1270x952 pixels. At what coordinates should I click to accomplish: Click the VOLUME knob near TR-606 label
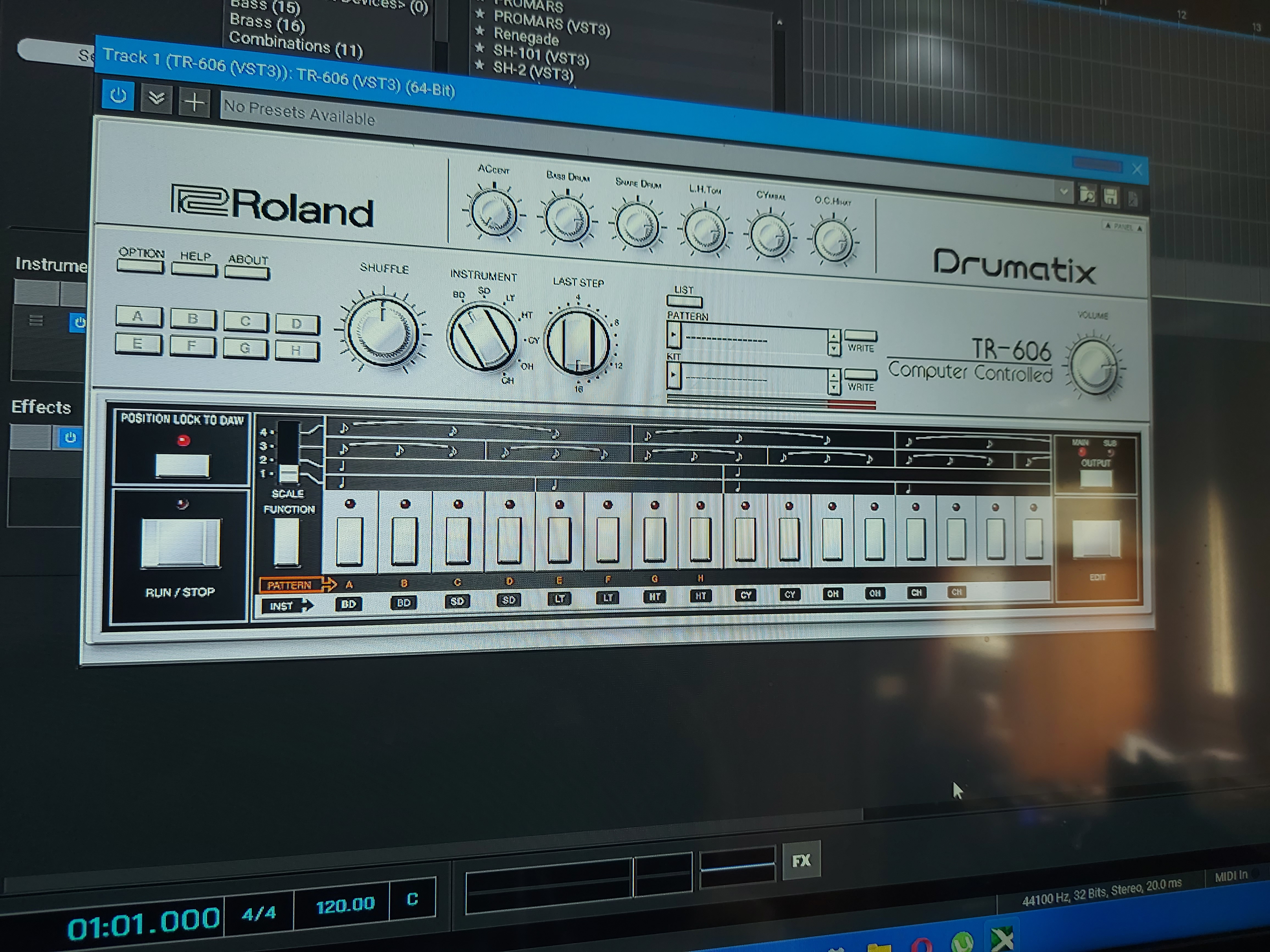[1094, 366]
